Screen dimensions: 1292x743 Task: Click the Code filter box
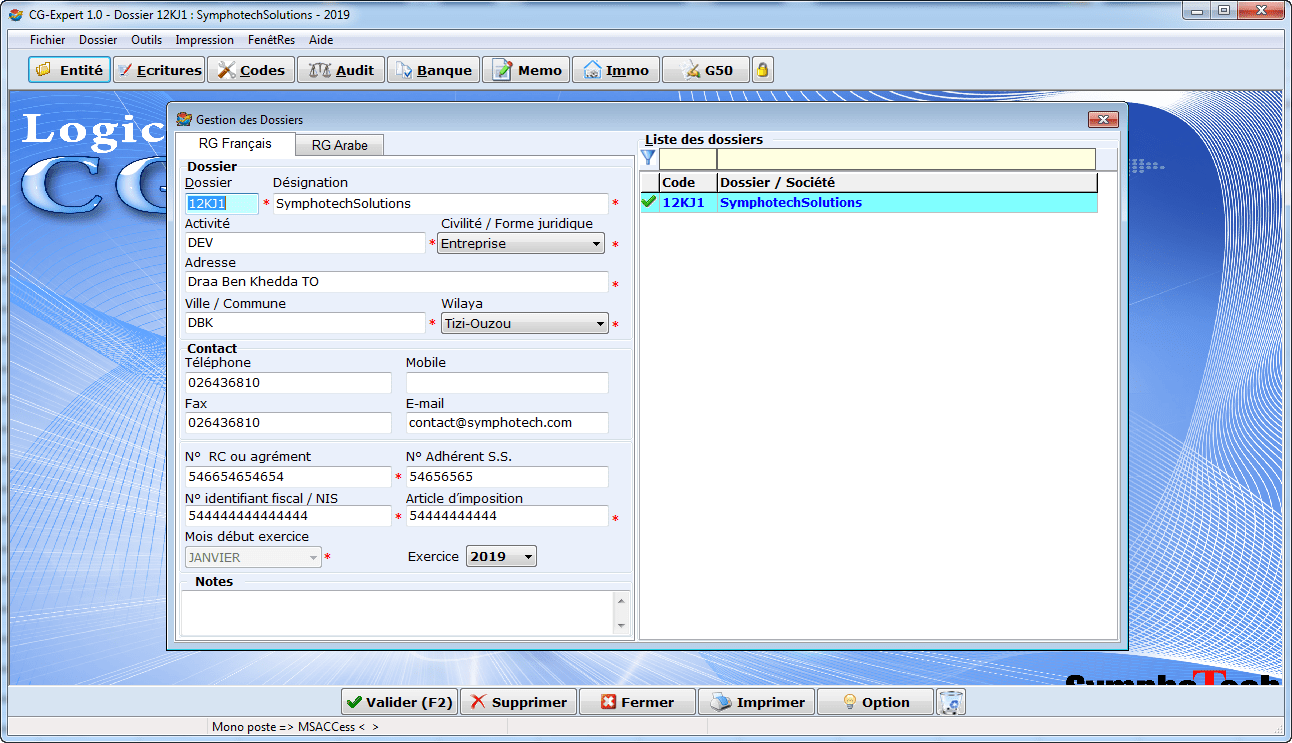point(688,159)
